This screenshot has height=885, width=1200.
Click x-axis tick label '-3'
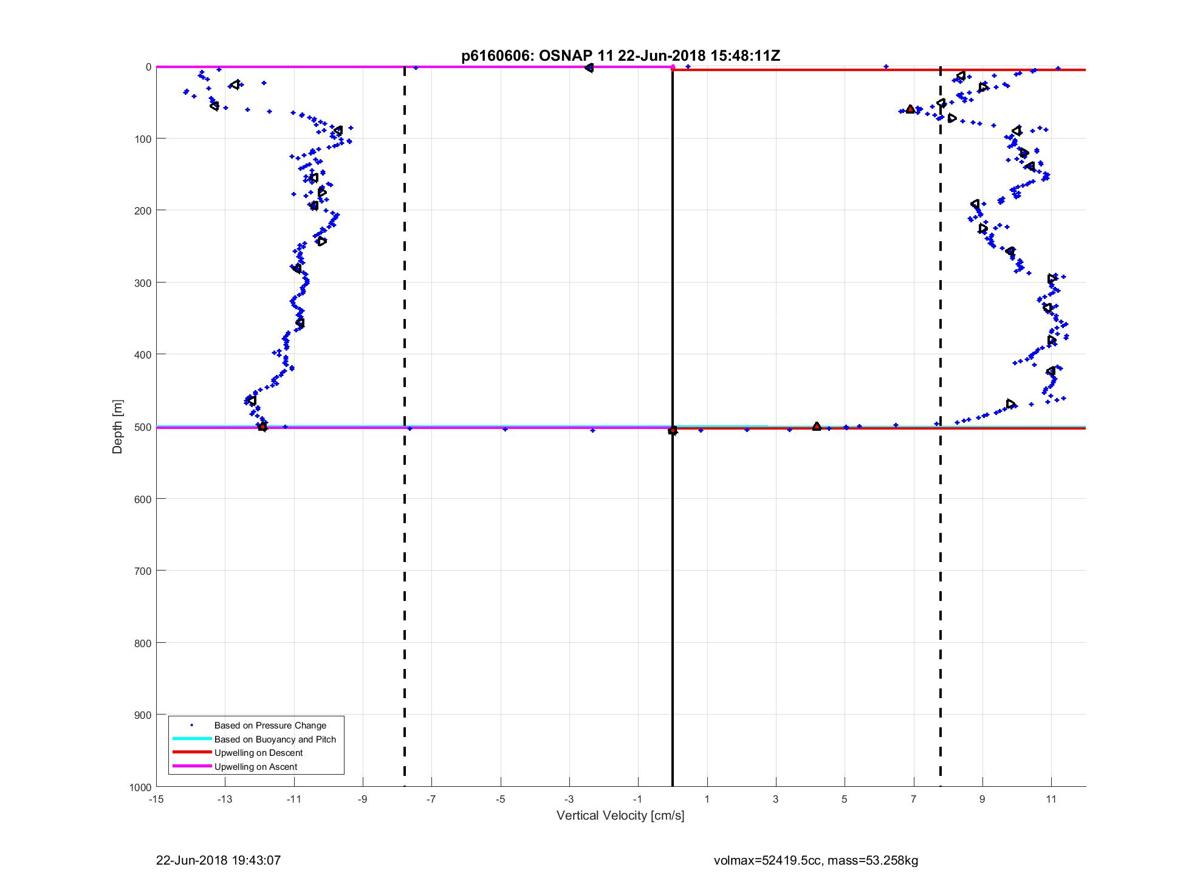(570, 799)
